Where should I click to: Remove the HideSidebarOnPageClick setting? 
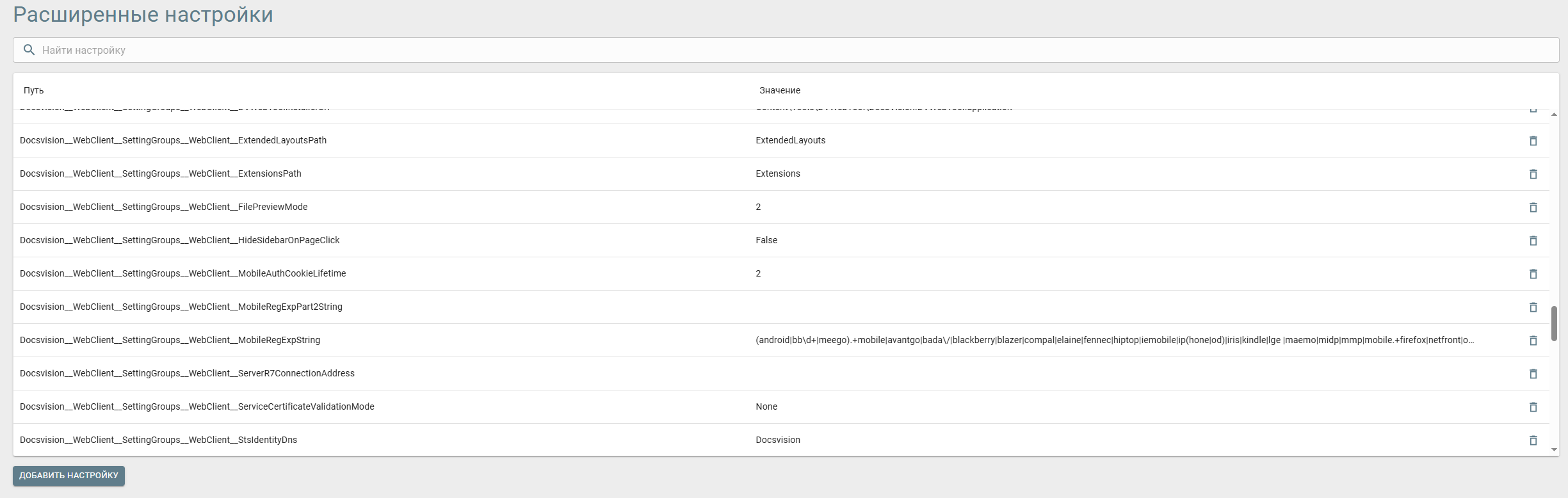tap(1533, 241)
